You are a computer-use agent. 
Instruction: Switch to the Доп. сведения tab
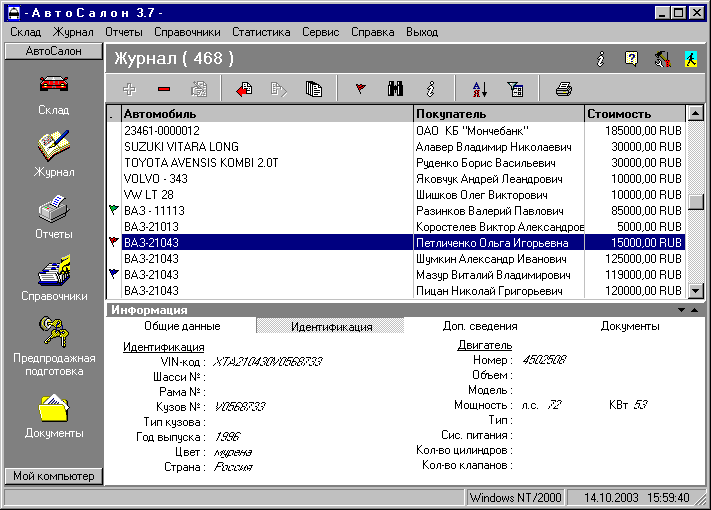coord(480,326)
